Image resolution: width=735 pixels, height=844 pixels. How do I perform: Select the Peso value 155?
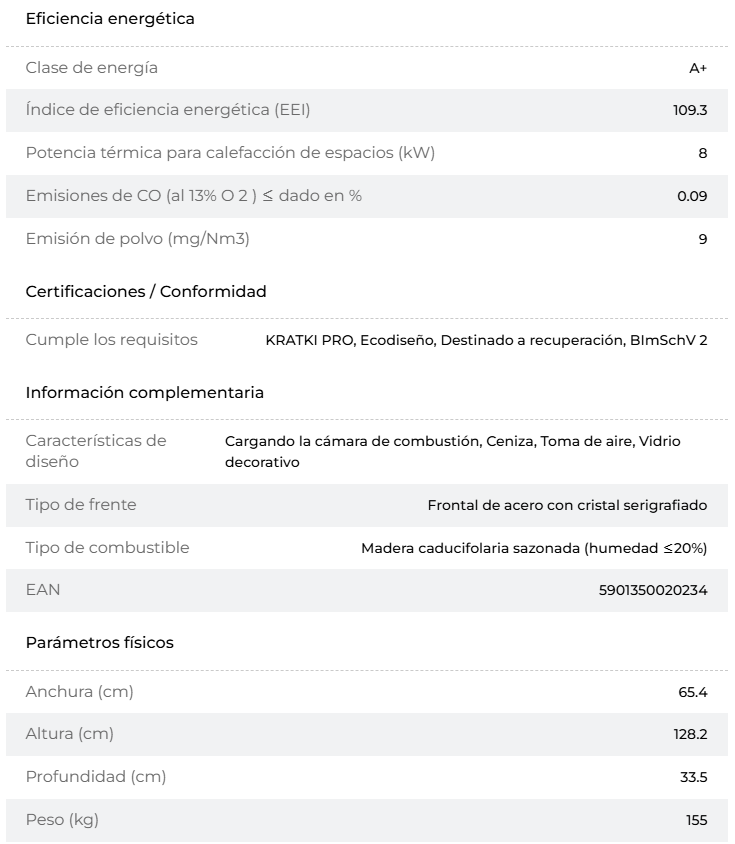pyautogui.click(x=696, y=820)
